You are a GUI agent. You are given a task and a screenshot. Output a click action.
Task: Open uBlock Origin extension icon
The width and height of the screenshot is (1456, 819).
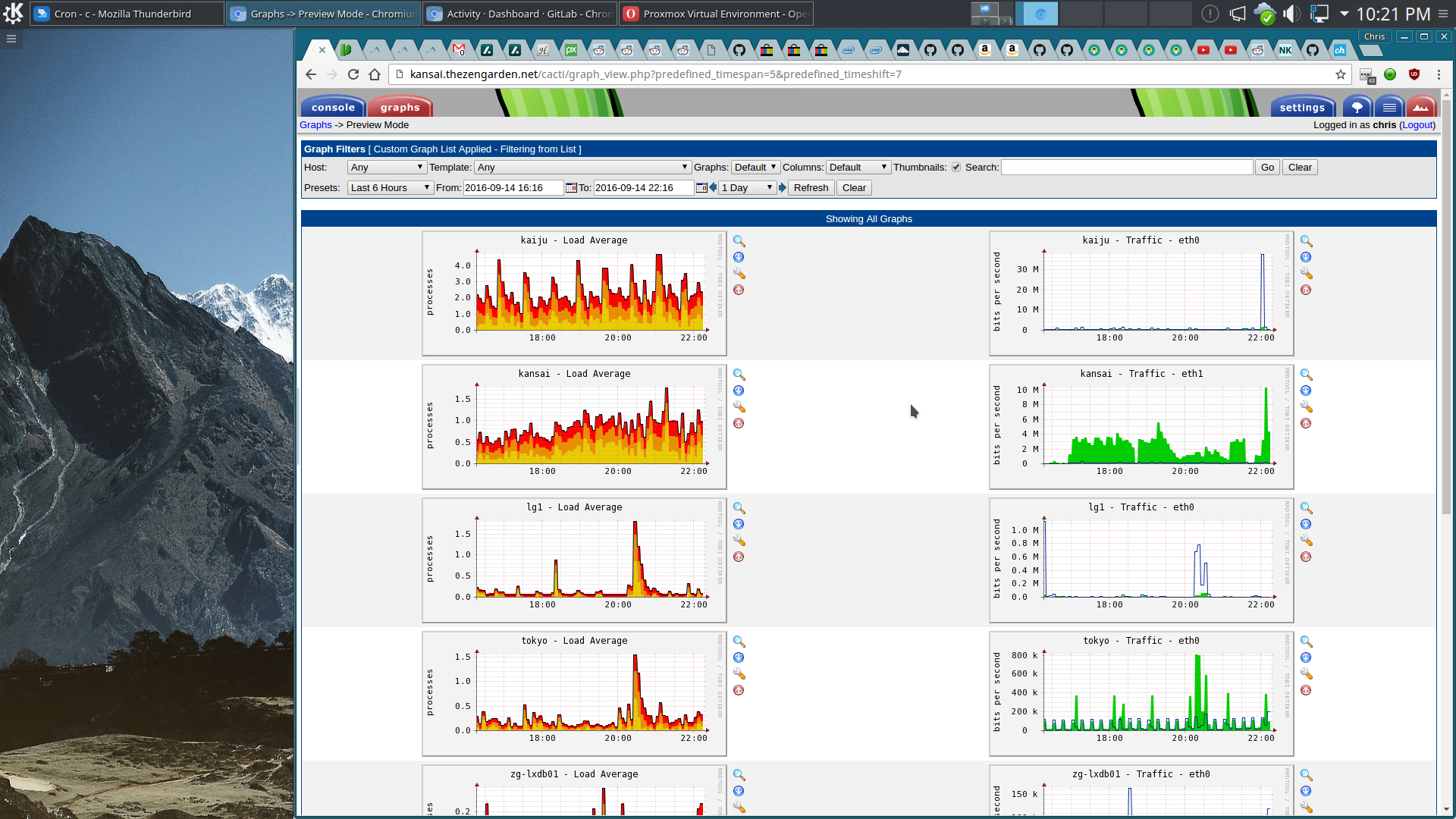pos(1414,74)
